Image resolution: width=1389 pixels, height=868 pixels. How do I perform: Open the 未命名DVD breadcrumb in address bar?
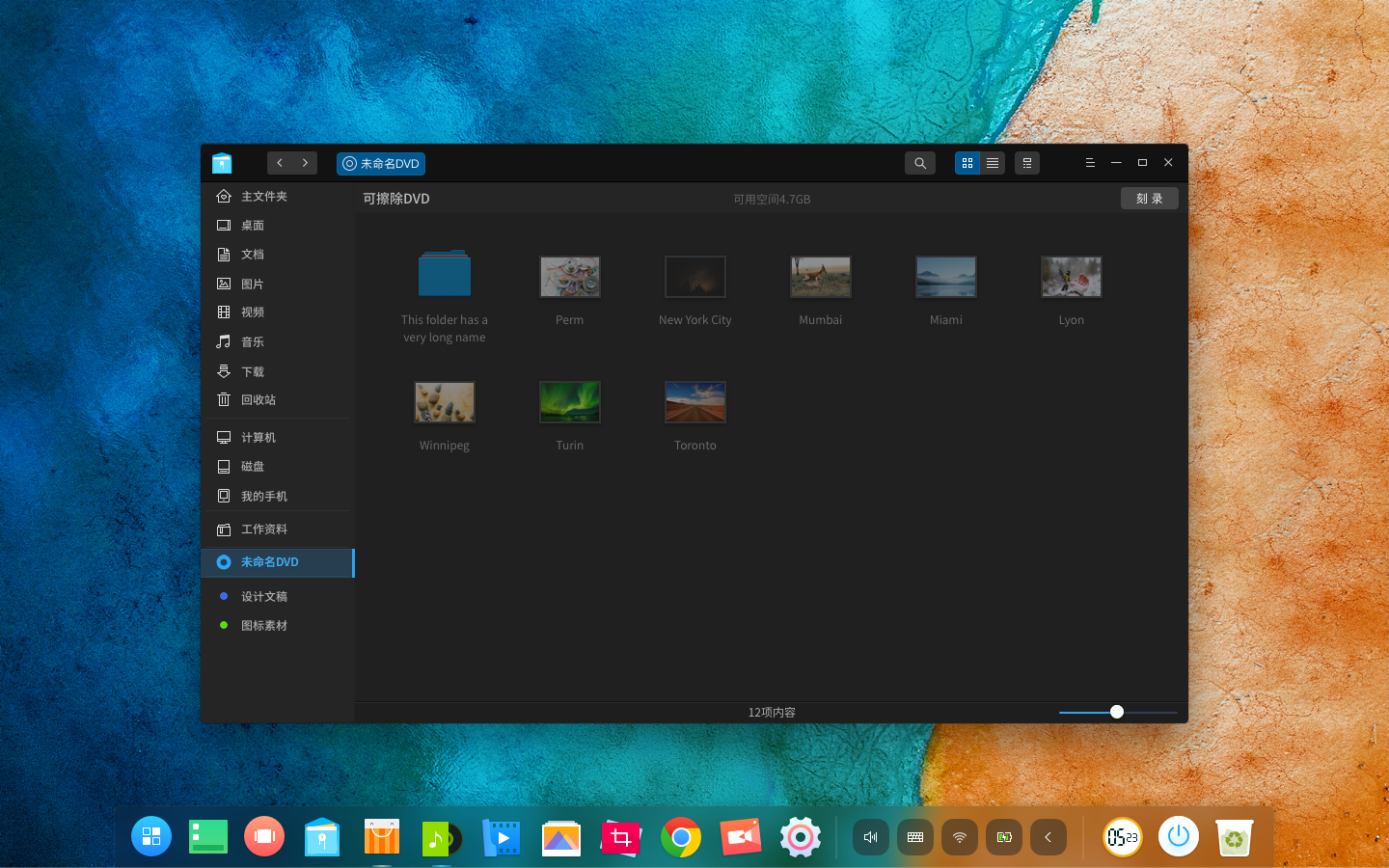pyautogui.click(x=380, y=163)
